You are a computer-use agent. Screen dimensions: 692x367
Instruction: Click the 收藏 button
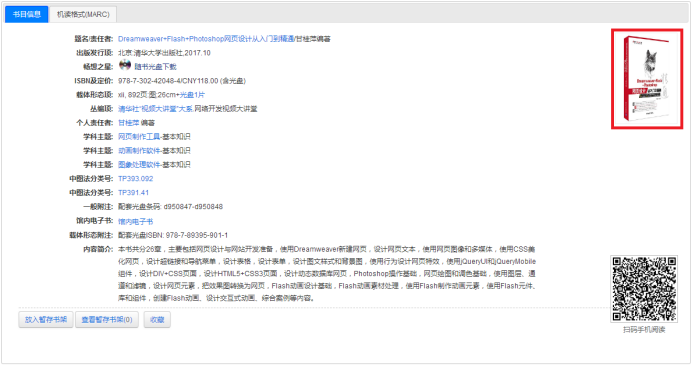click(x=157, y=319)
